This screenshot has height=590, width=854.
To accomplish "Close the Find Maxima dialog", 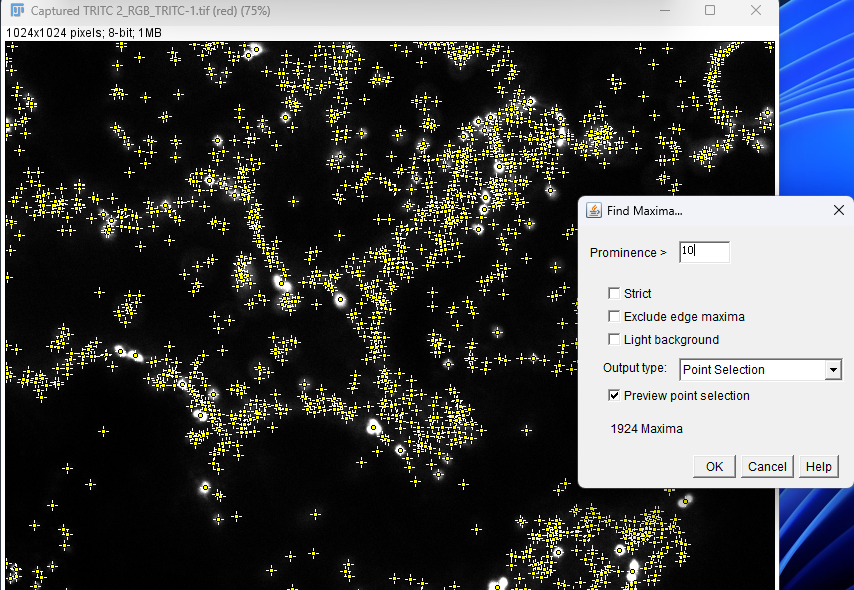I will coord(839,210).
